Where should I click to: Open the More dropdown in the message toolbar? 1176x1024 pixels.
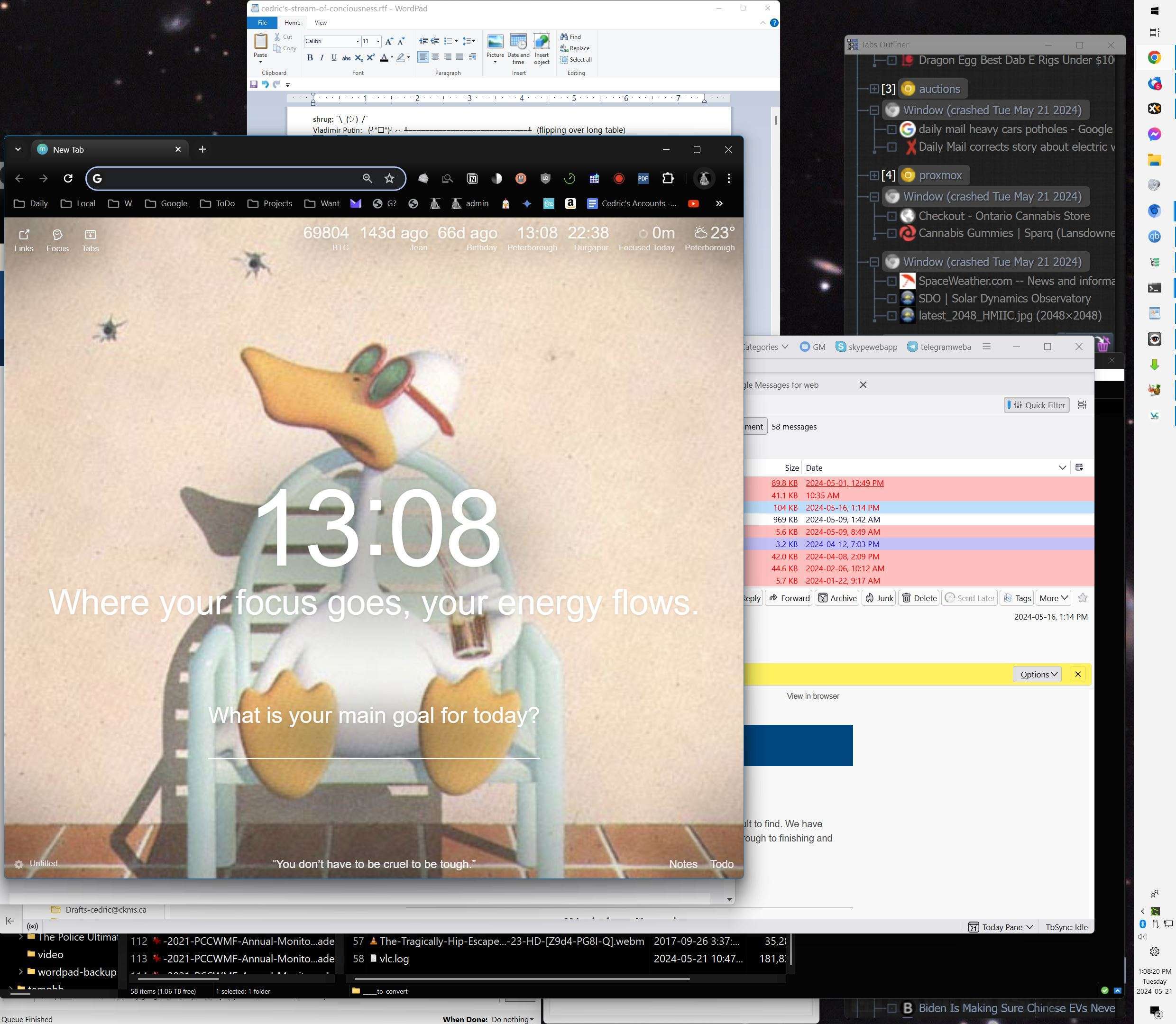point(1053,598)
